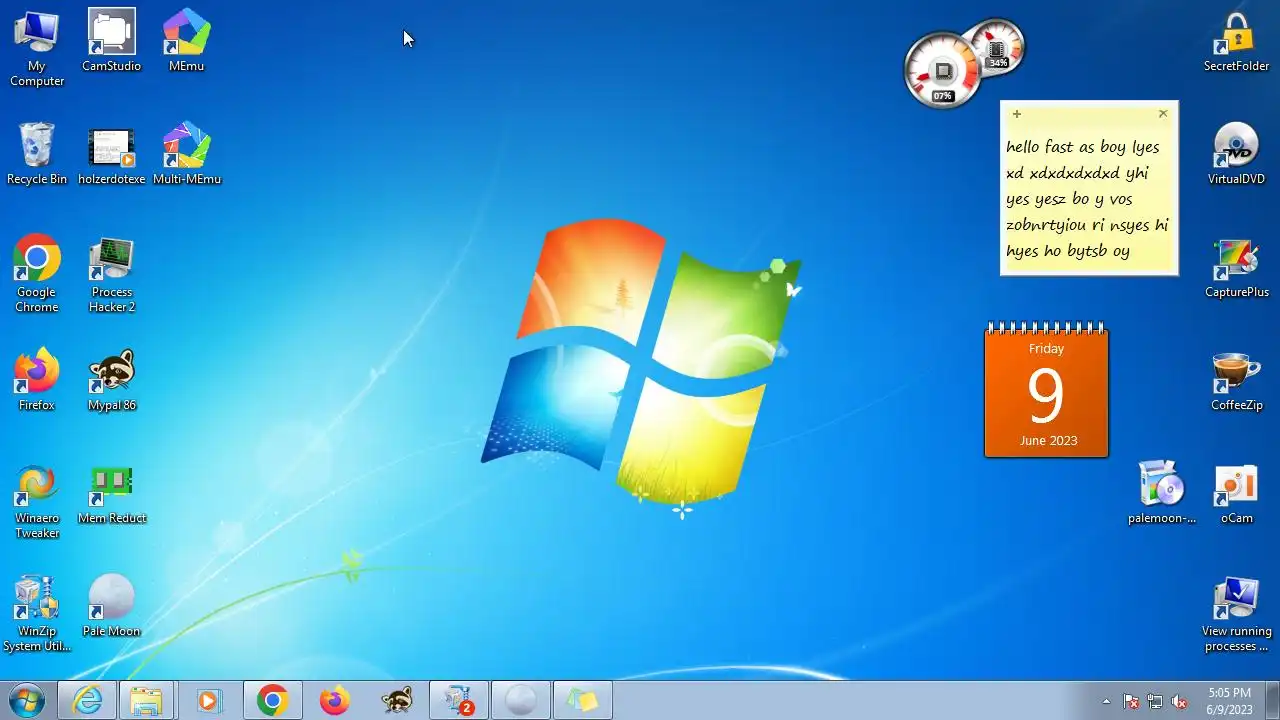Viewport: 1280px width, 720px height.
Task: Open the muted volume tray icon
Action: pyautogui.click(x=1179, y=701)
